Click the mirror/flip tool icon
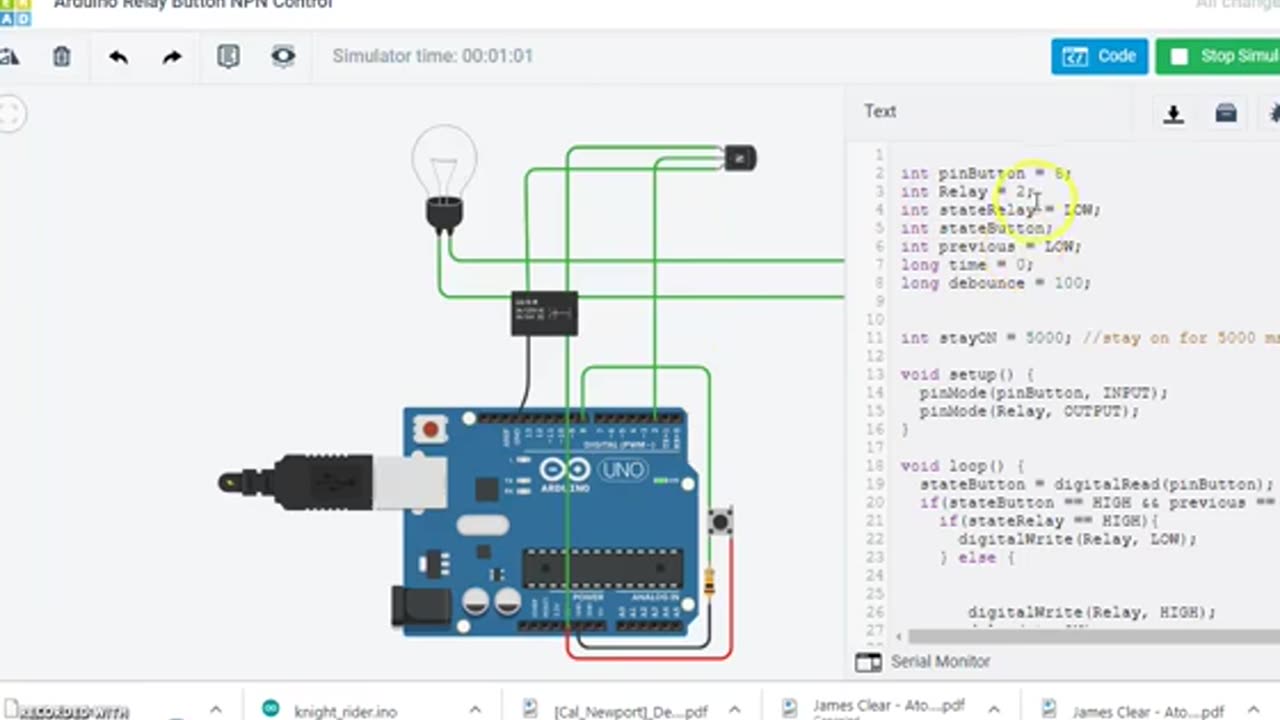This screenshot has height=720, width=1280. (9, 57)
